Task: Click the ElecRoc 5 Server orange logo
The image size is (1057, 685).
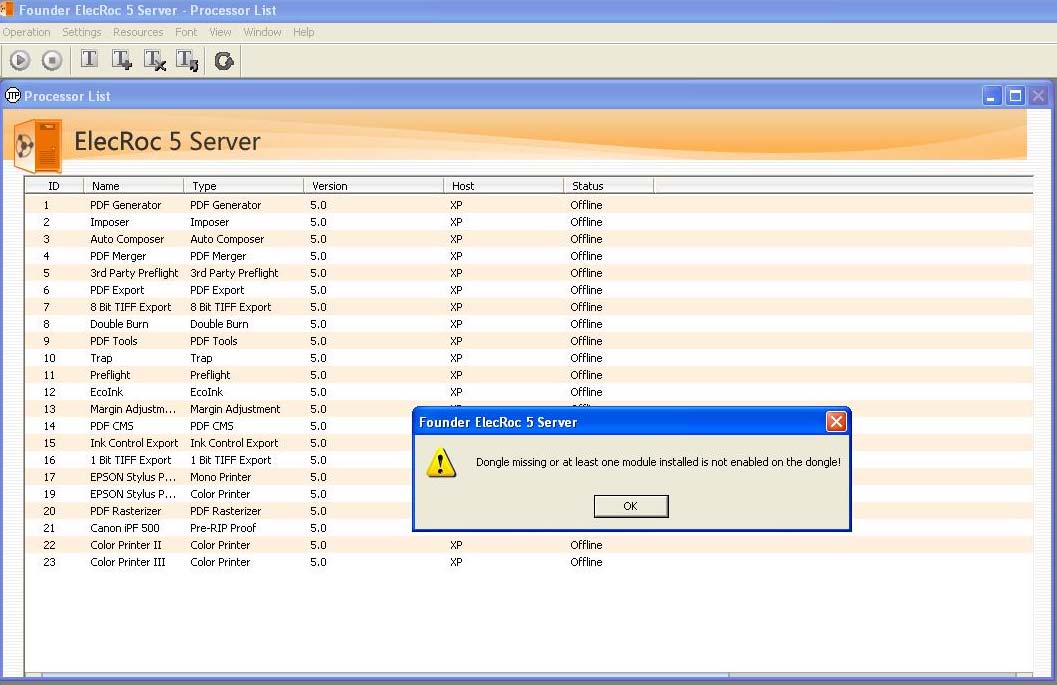Action: (x=38, y=144)
